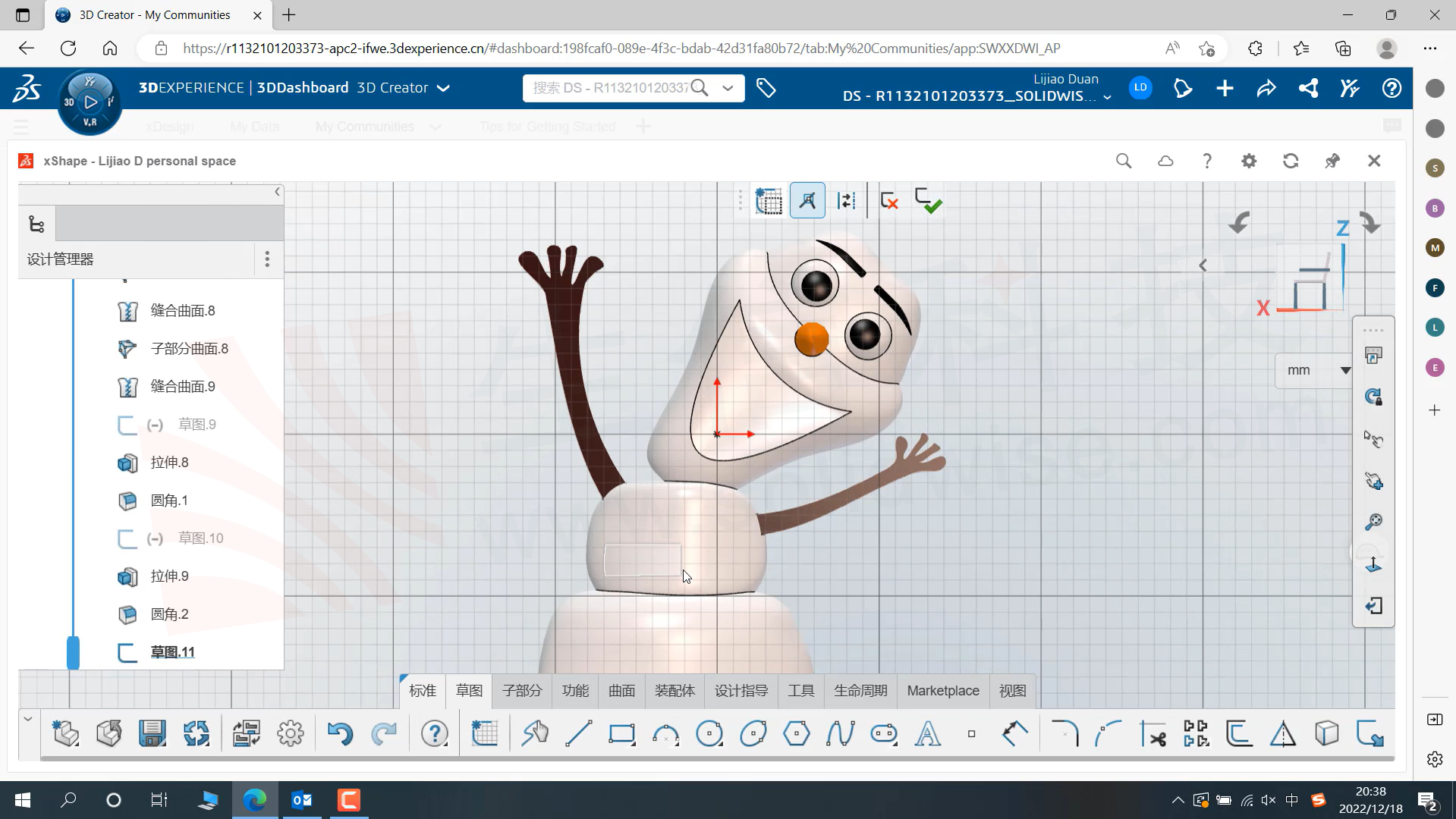Switch to the Marketplace tab

pyautogui.click(x=943, y=691)
